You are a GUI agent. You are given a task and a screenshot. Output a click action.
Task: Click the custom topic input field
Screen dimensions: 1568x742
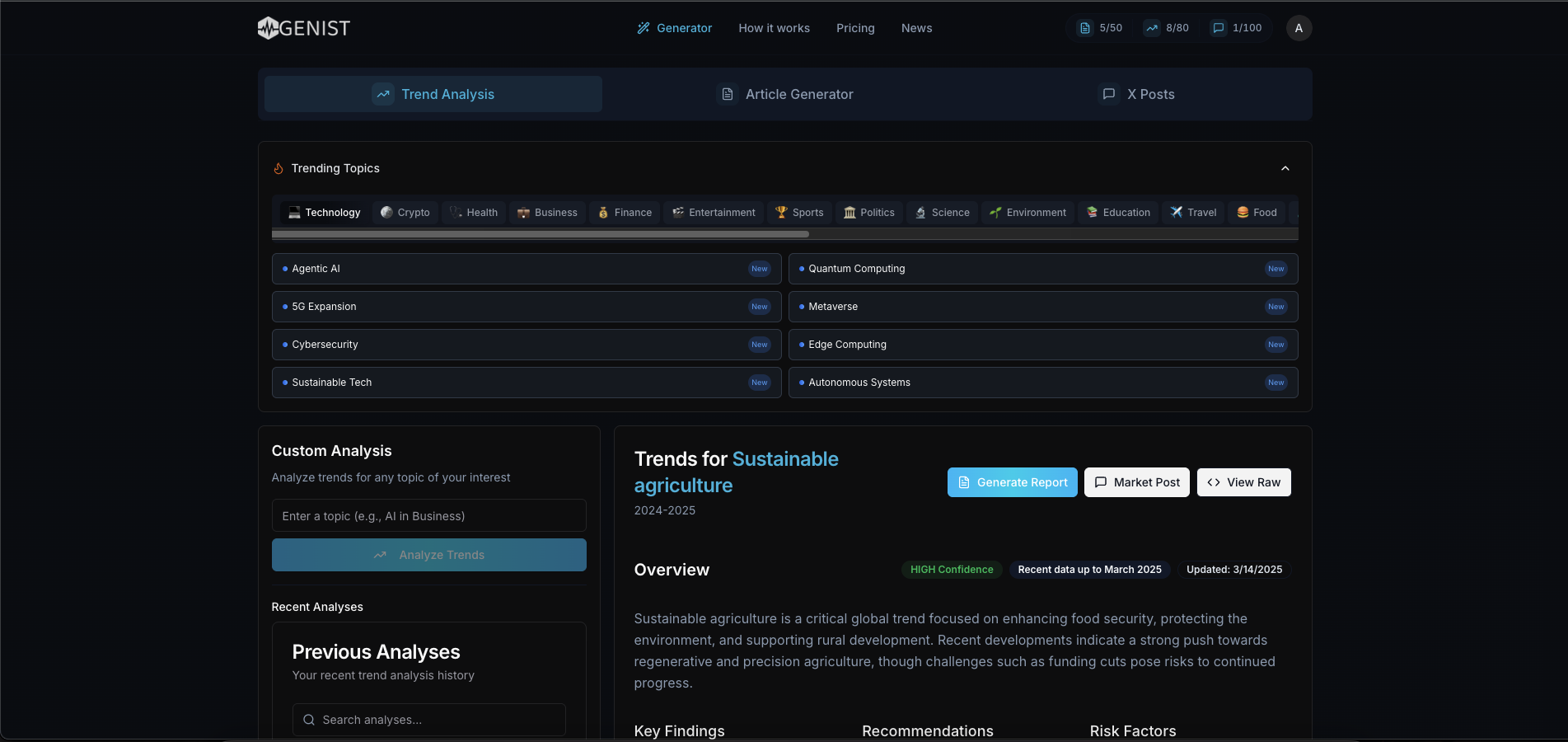tap(428, 515)
